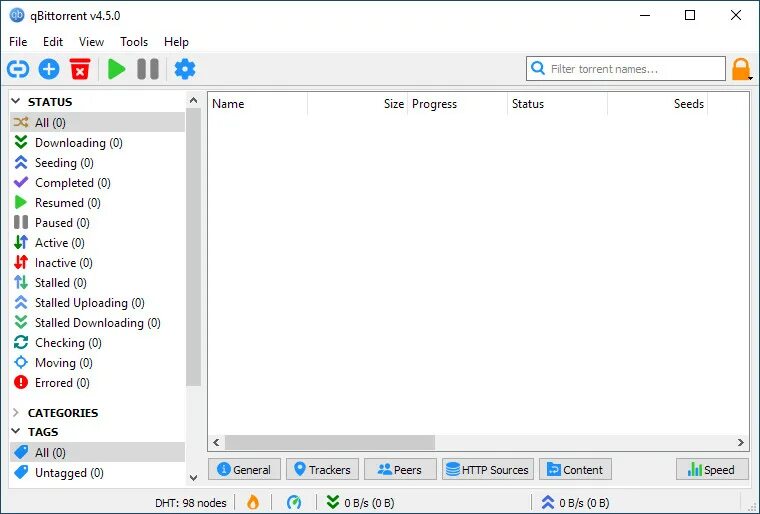Select All (0) under Tags

97,452
